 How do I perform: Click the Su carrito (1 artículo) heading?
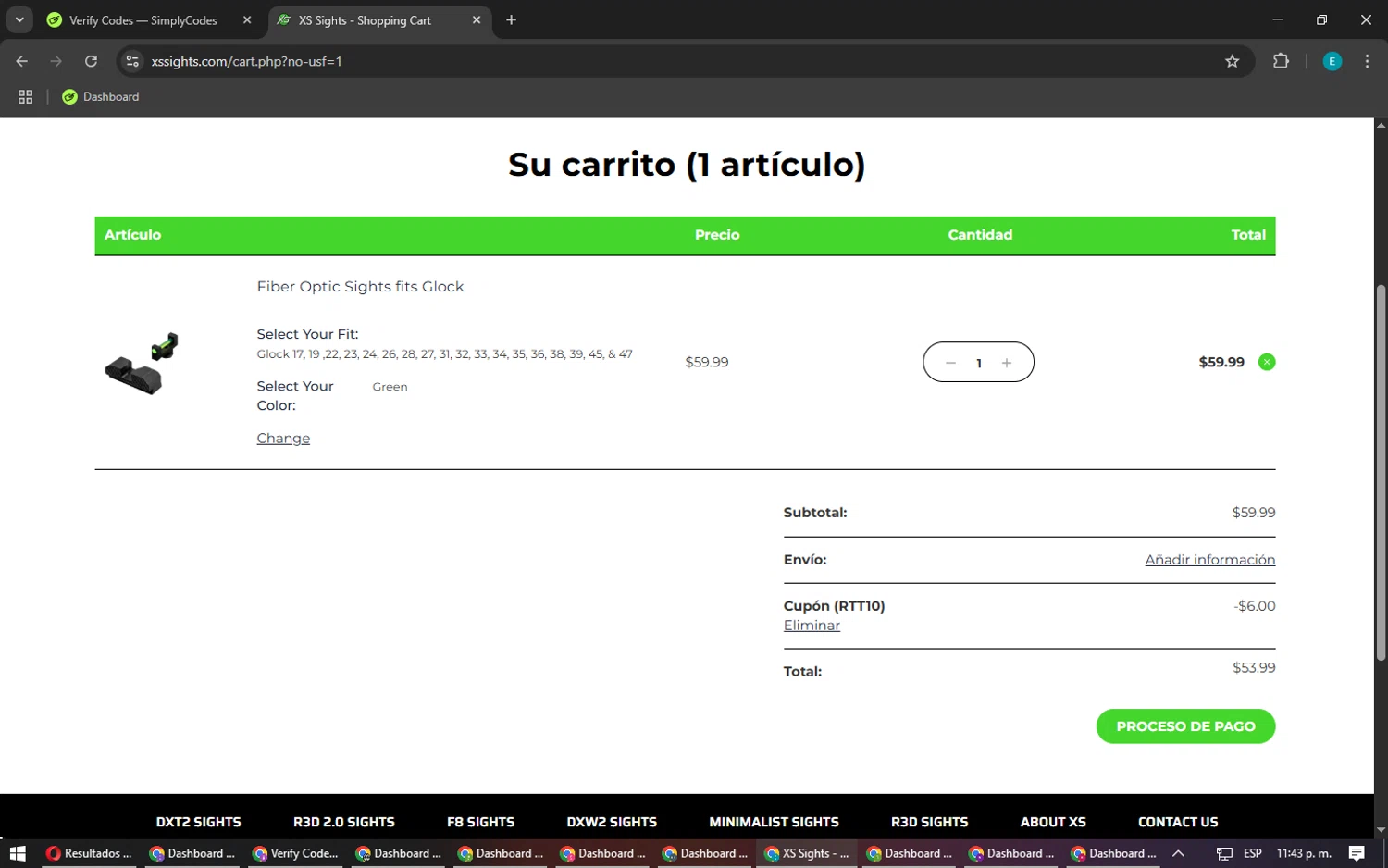(x=687, y=165)
